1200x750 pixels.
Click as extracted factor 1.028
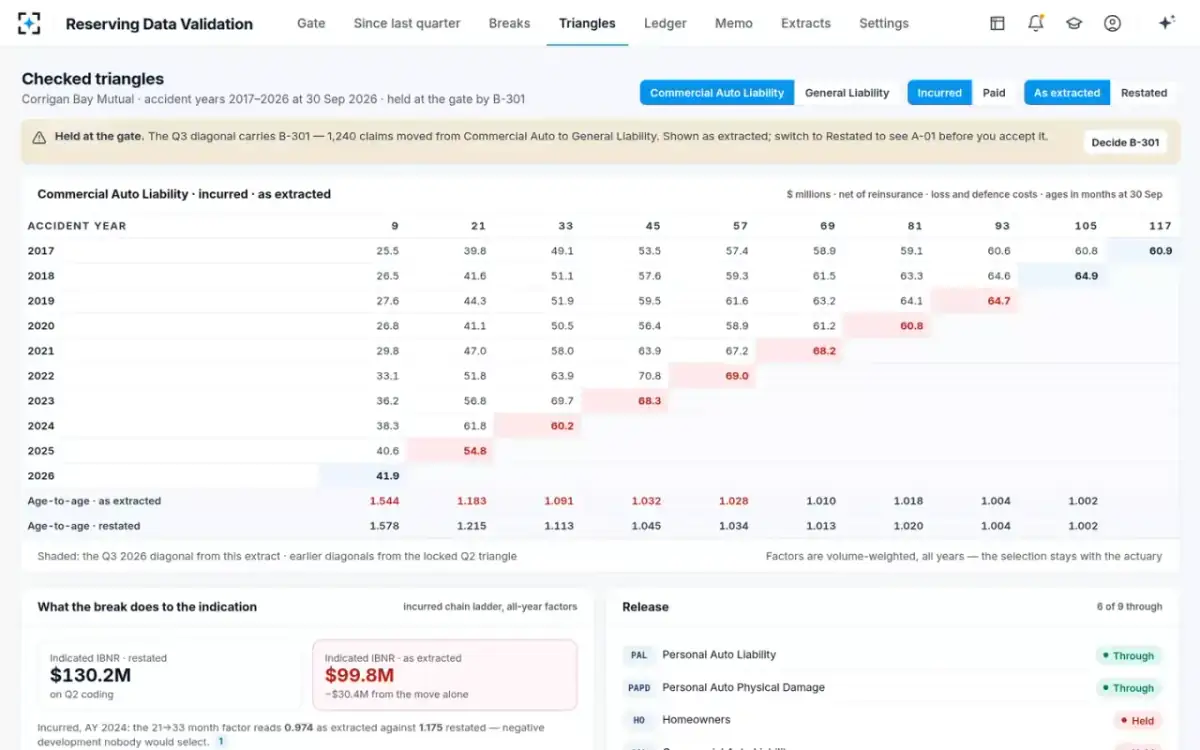coord(734,501)
